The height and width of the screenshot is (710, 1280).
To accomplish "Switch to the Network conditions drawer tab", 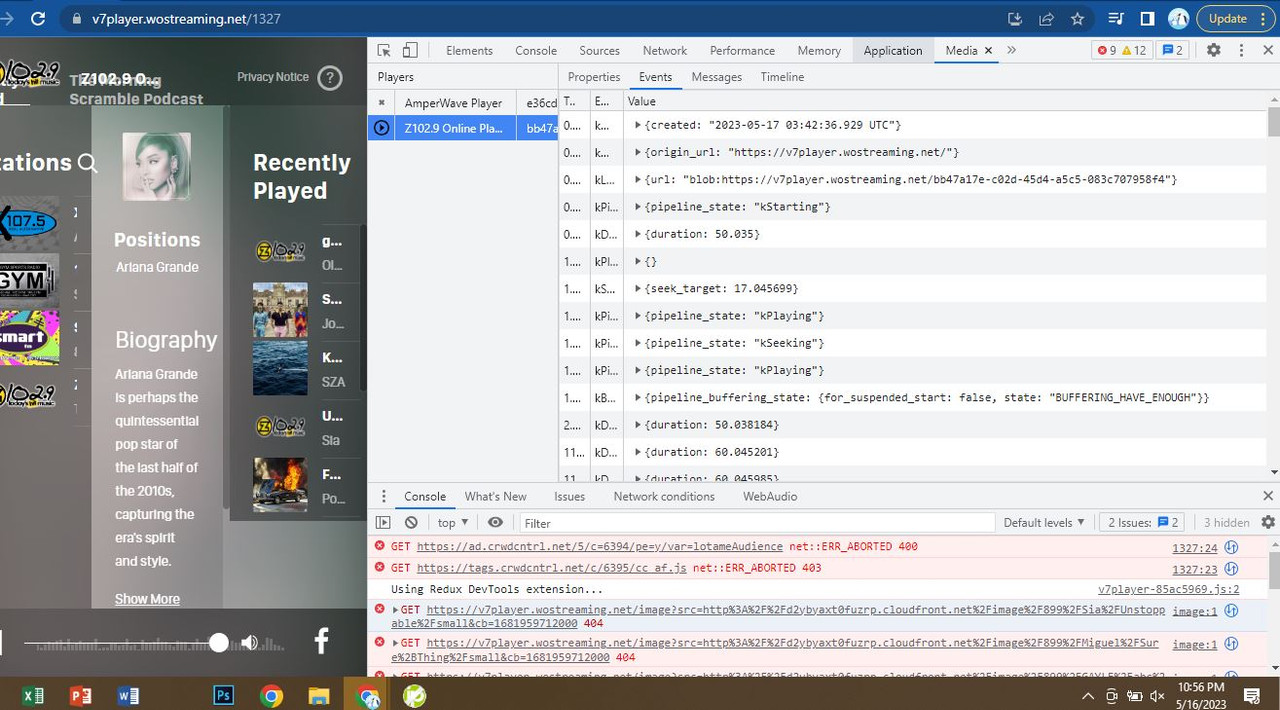I will point(664,496).
